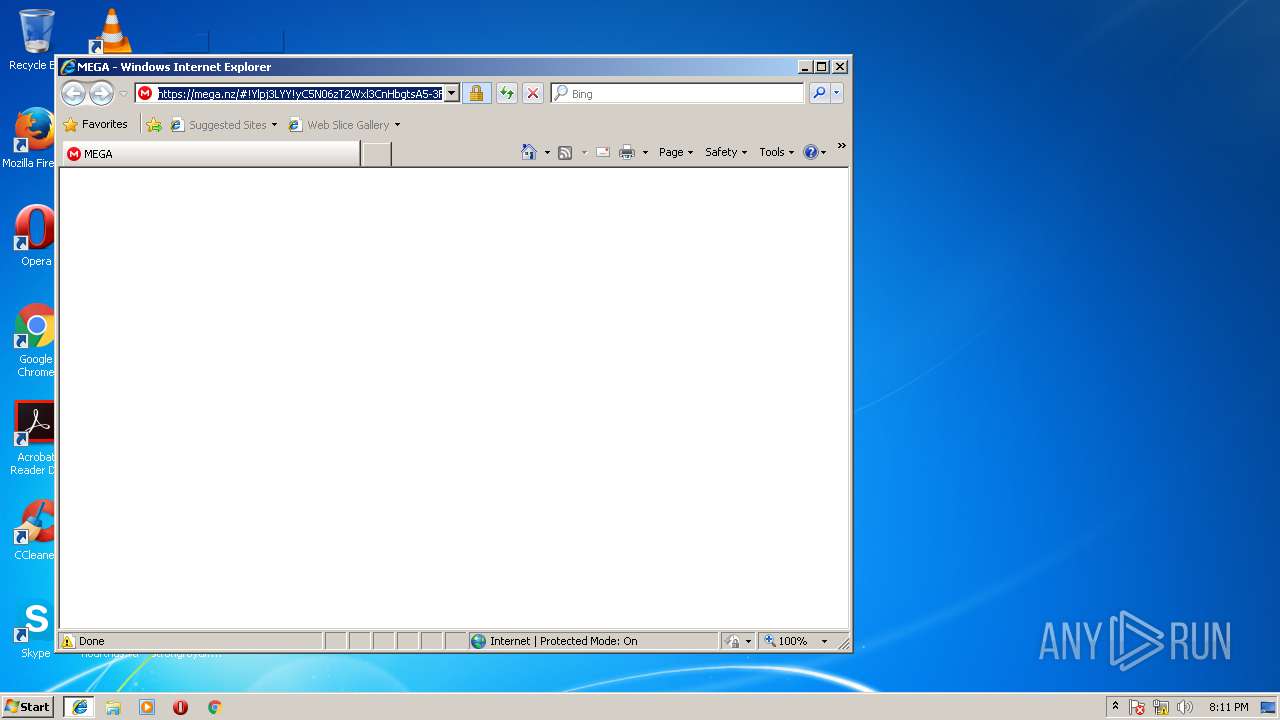Open the Opera desktop shortcut
Viewport: 1280px width, 720px height.
tap(35, 236)
